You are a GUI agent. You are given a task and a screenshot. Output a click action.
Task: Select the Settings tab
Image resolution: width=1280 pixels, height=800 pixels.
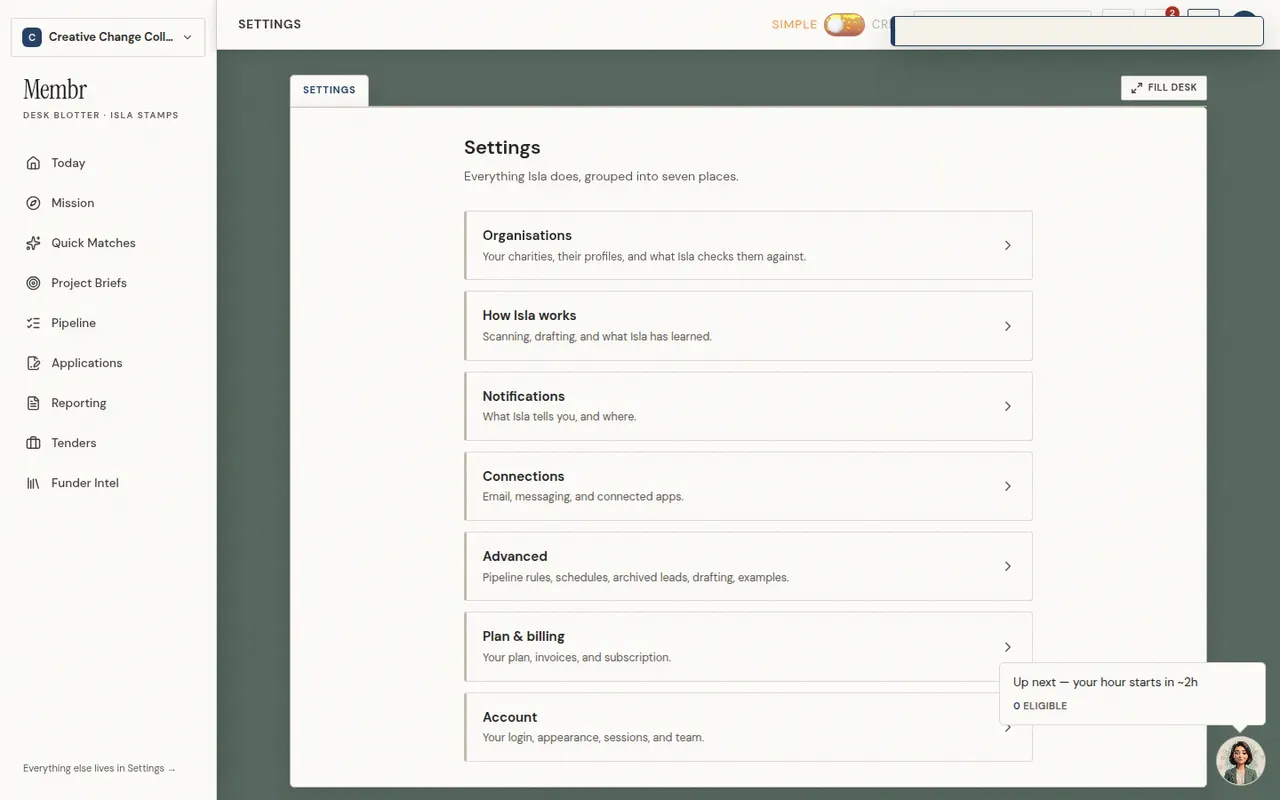click(329, 90)
